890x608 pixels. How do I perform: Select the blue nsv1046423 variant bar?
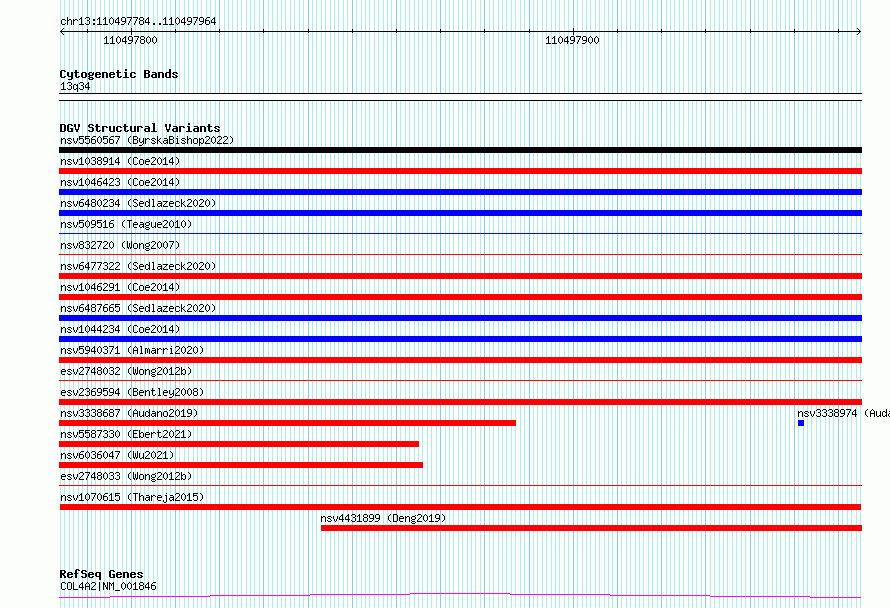[460, 192]
